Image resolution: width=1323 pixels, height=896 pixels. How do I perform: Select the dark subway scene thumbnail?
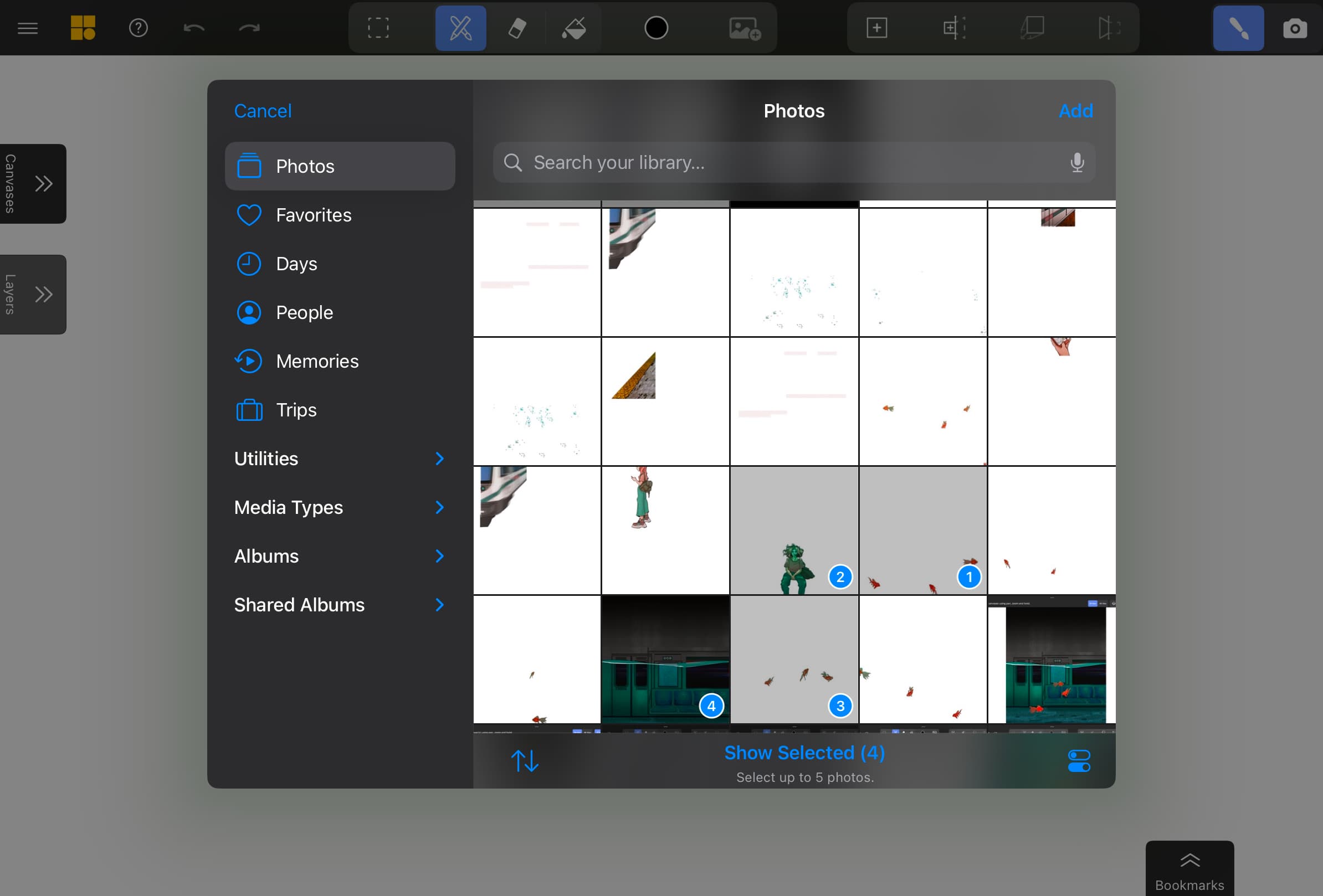coord(666,660)
